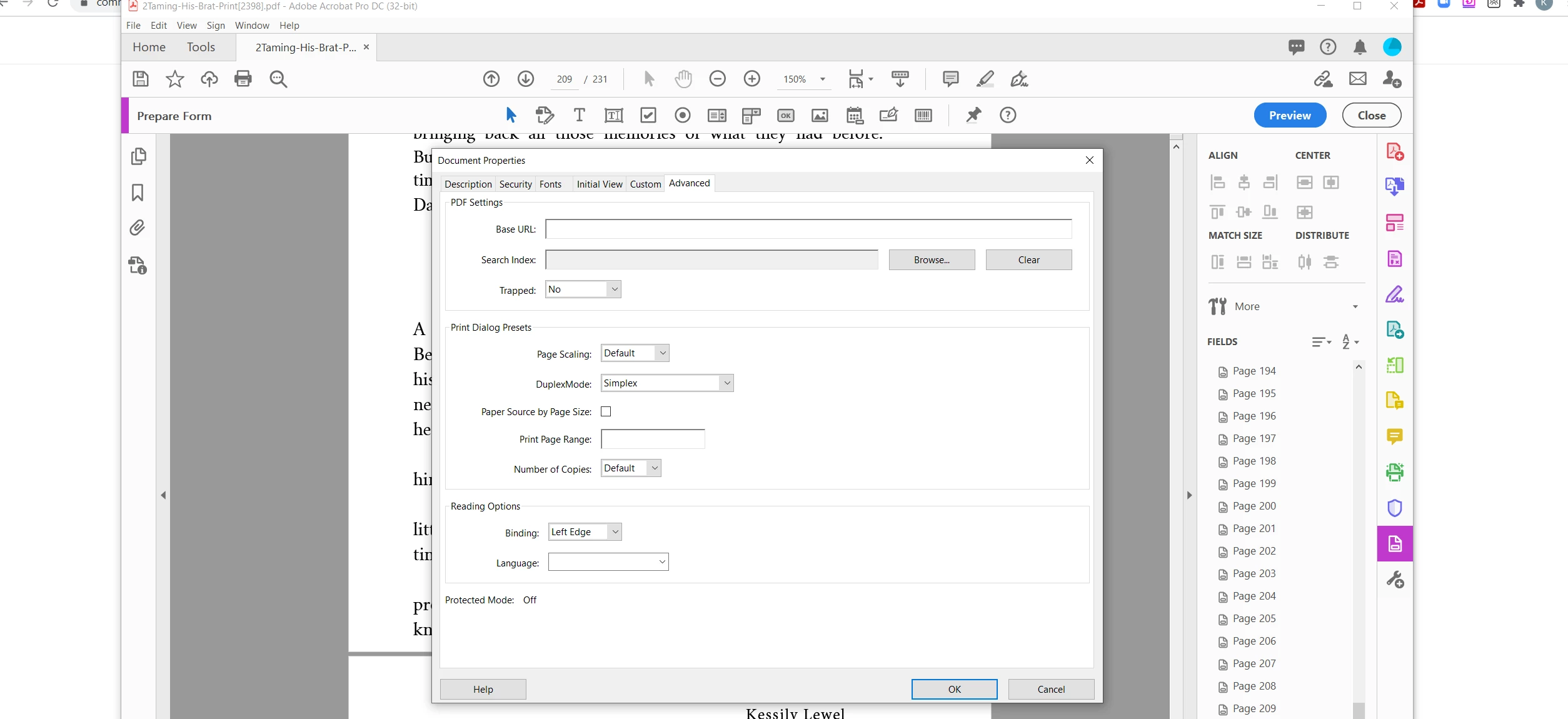The height and width of the screenshot is (719, 1568).
Task: Click the Save file icon
Action: coord(141,79)
